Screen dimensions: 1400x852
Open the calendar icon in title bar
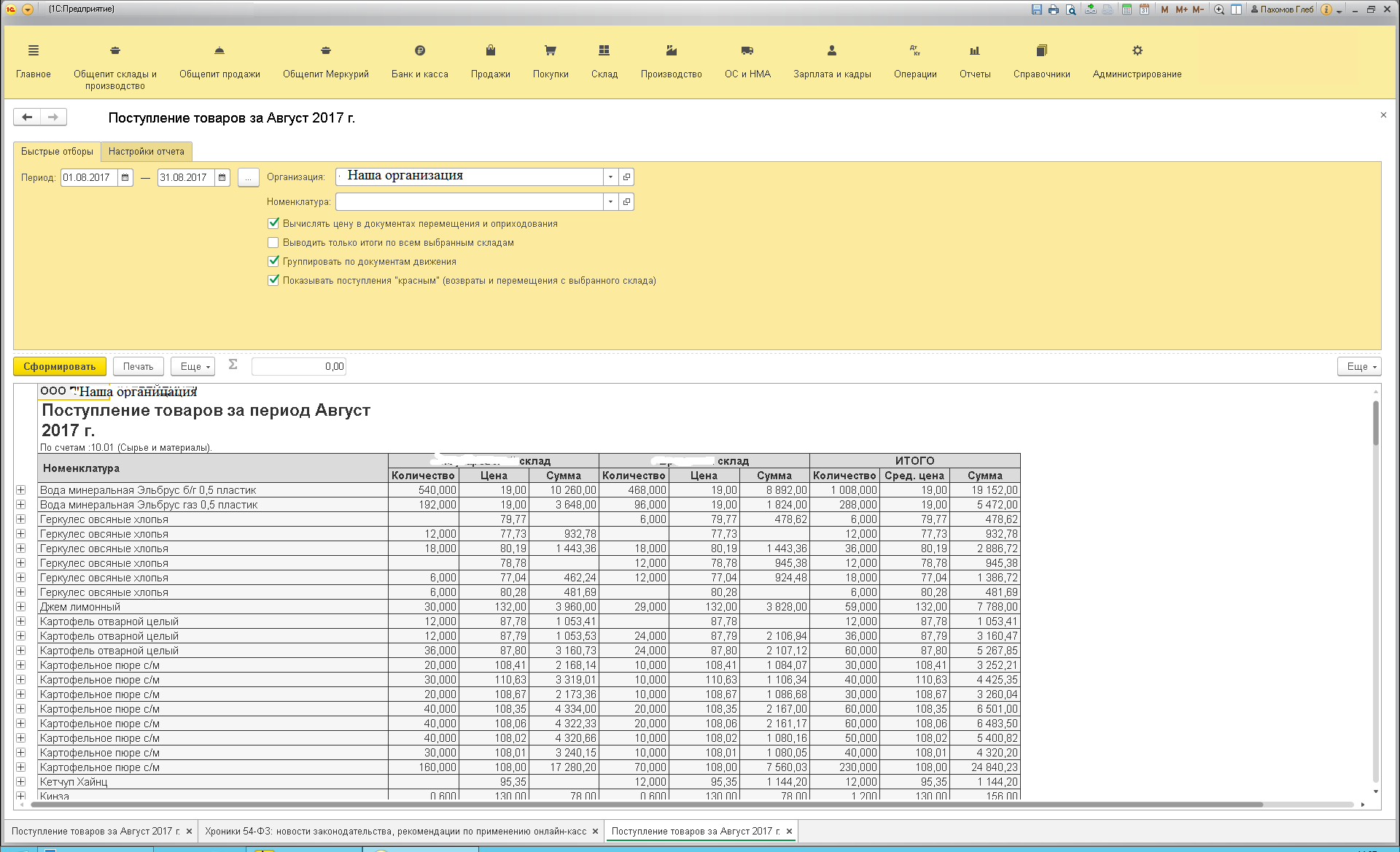tap(1144, 9)
